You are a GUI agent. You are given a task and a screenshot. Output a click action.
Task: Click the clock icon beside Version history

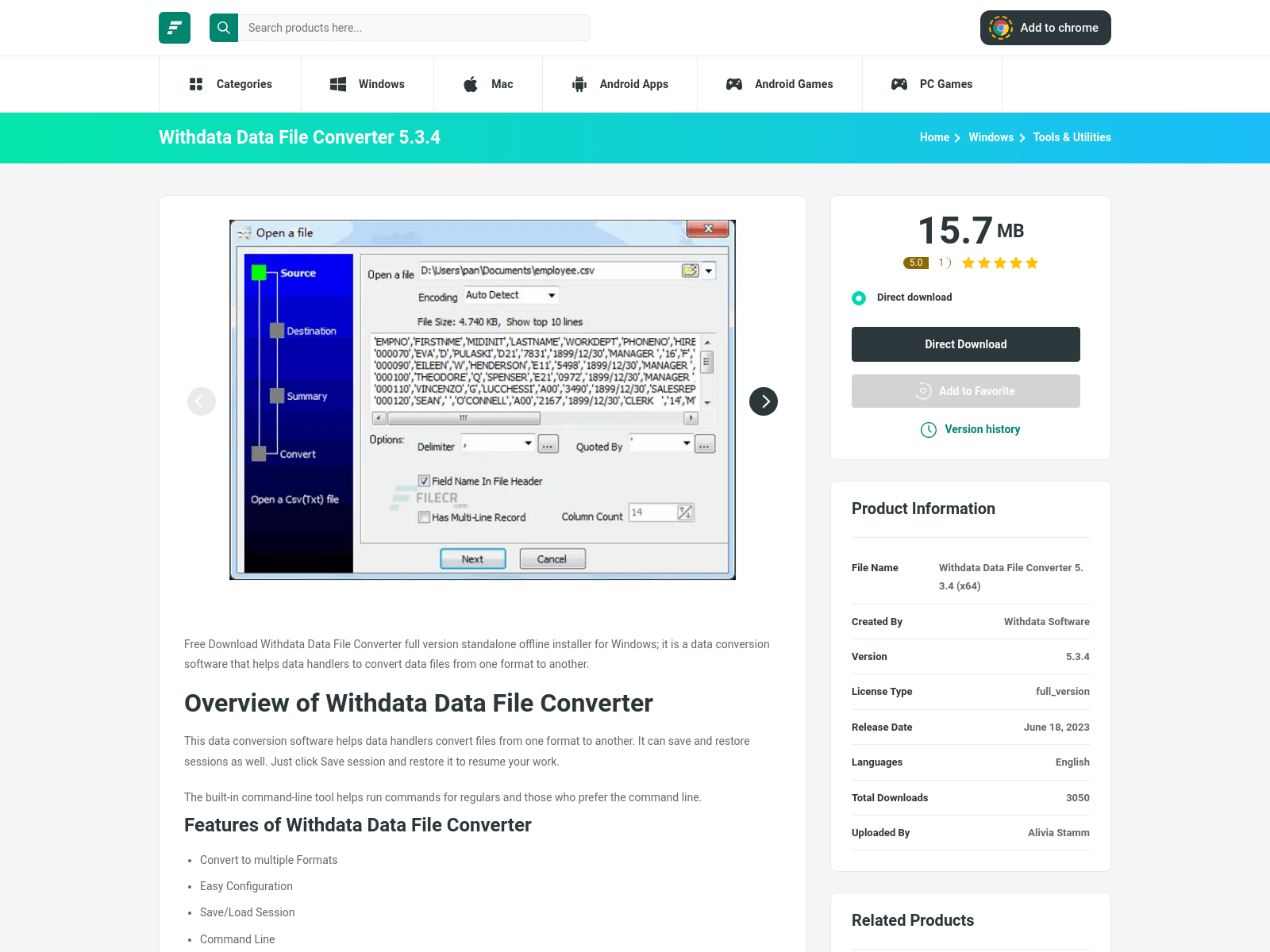point(928,430)
